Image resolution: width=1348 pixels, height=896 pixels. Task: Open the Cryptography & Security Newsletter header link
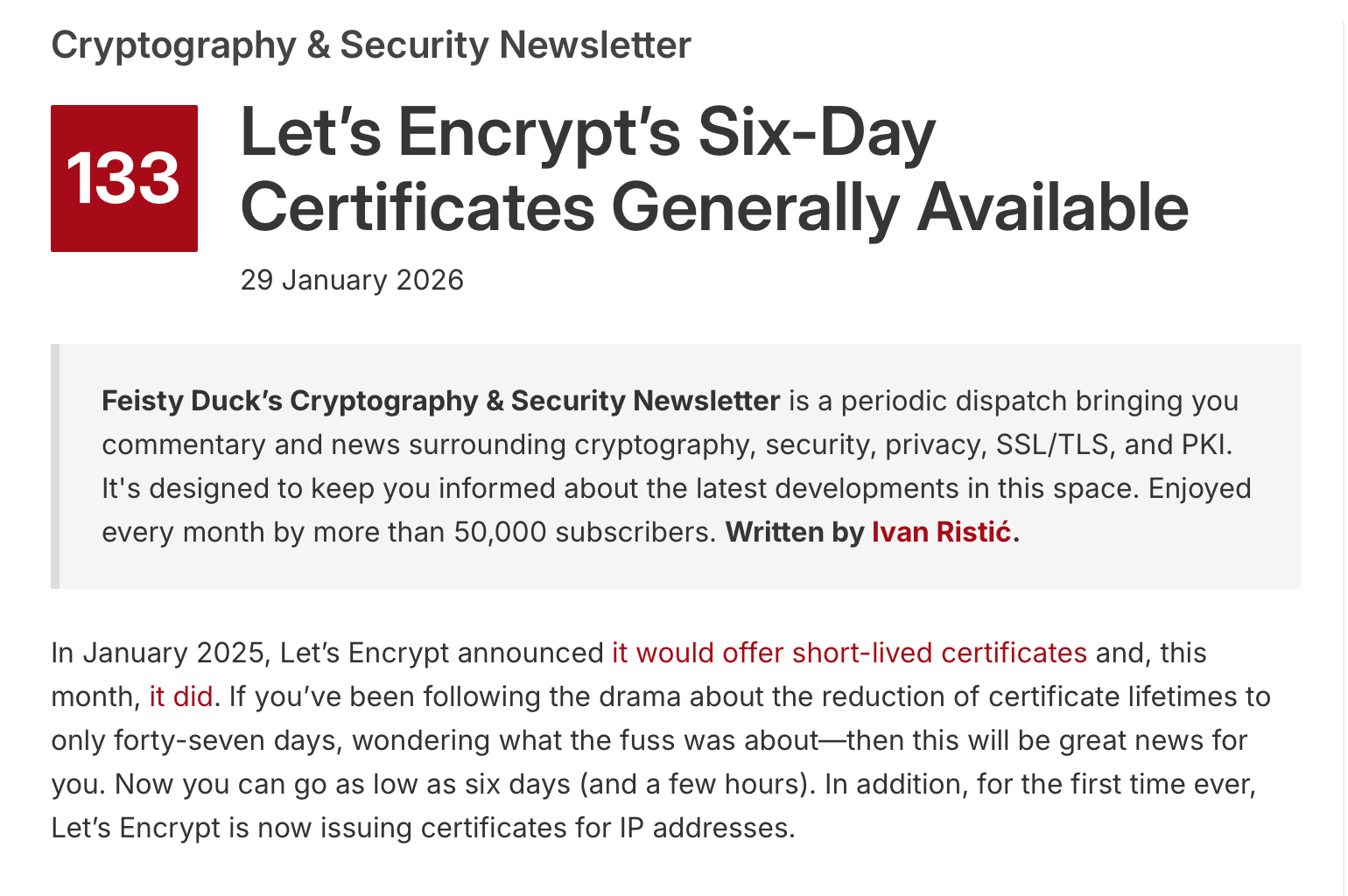point(371,45)
